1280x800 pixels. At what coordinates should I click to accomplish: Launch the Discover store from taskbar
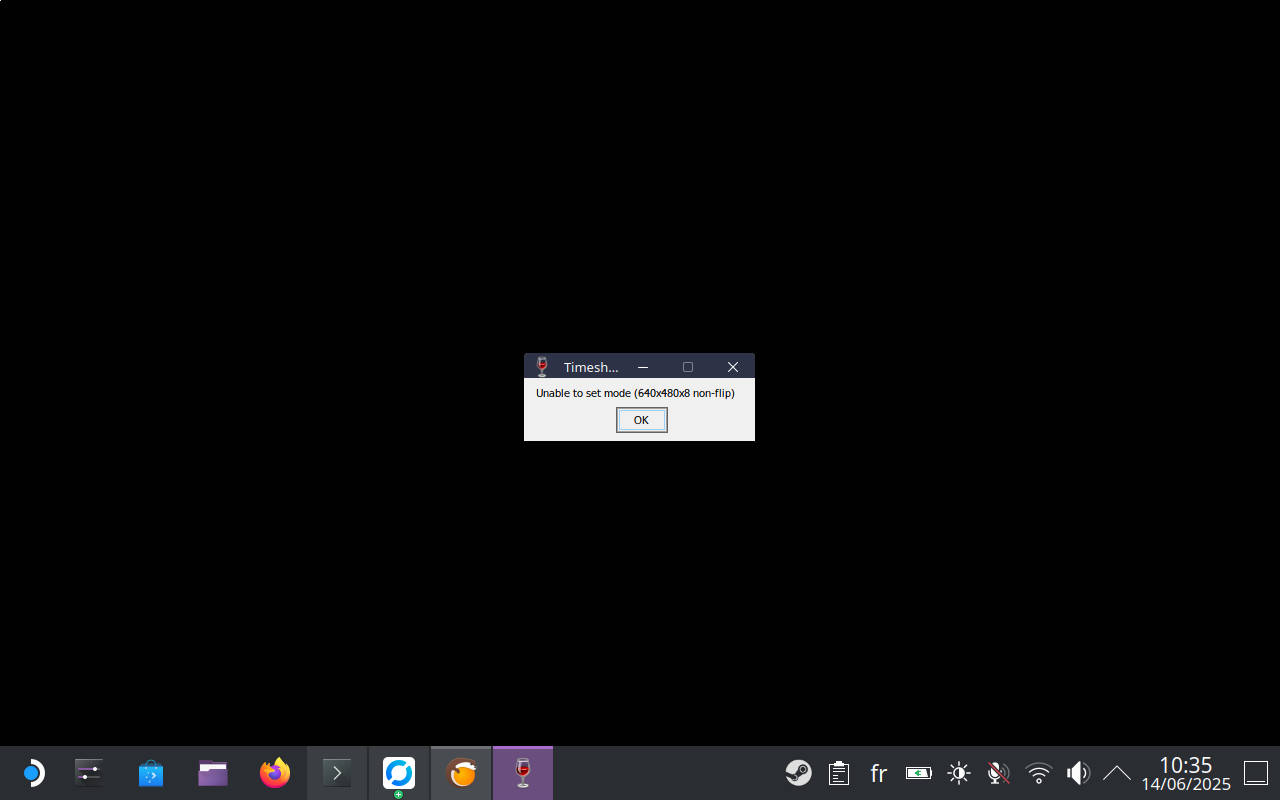151,773
